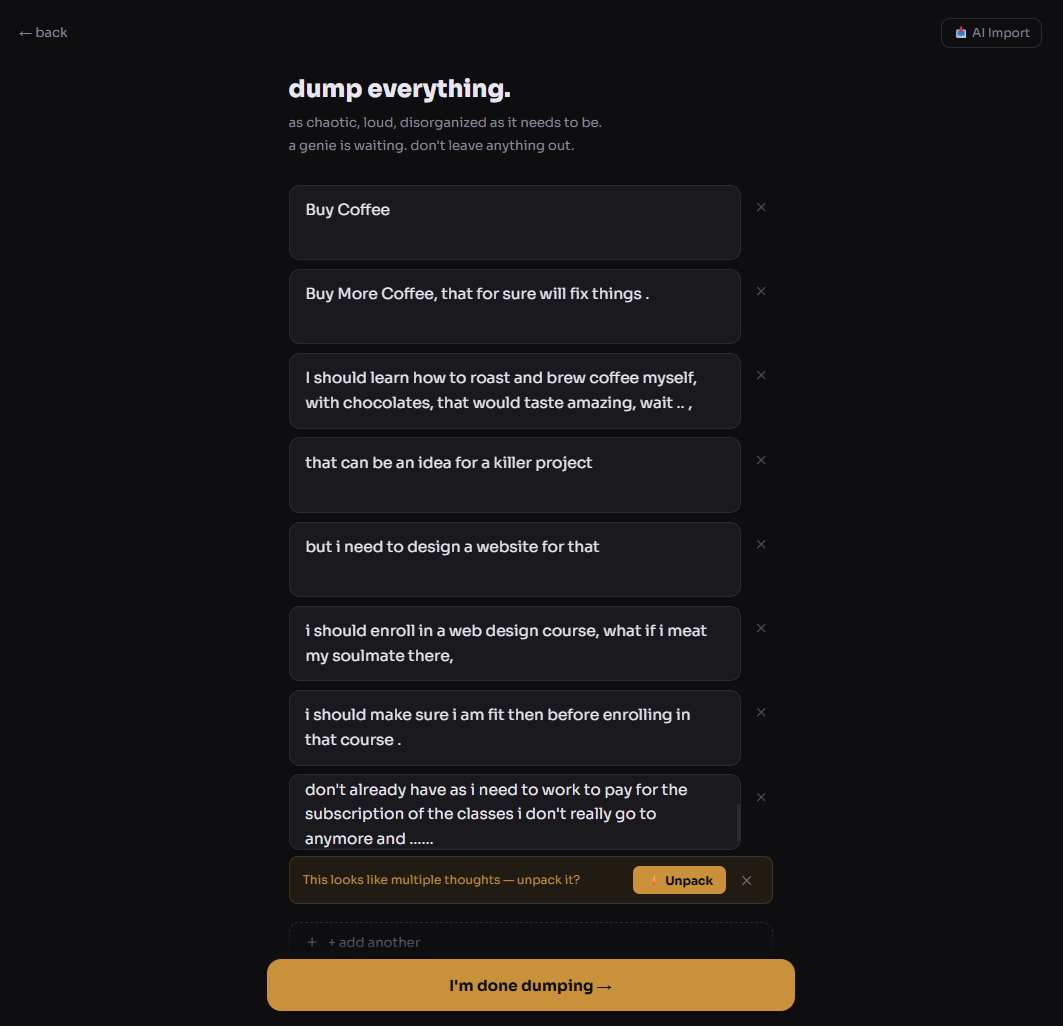Image resolution: width=1063 pixels, height=1026 pixels.
Task: Dismiss the multiple thoughts suggestion banner
Action: [747, 881]
